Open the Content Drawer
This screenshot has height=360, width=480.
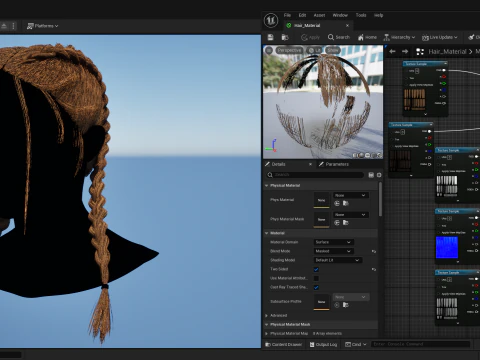pyautogui.click(x=284, y=344)
